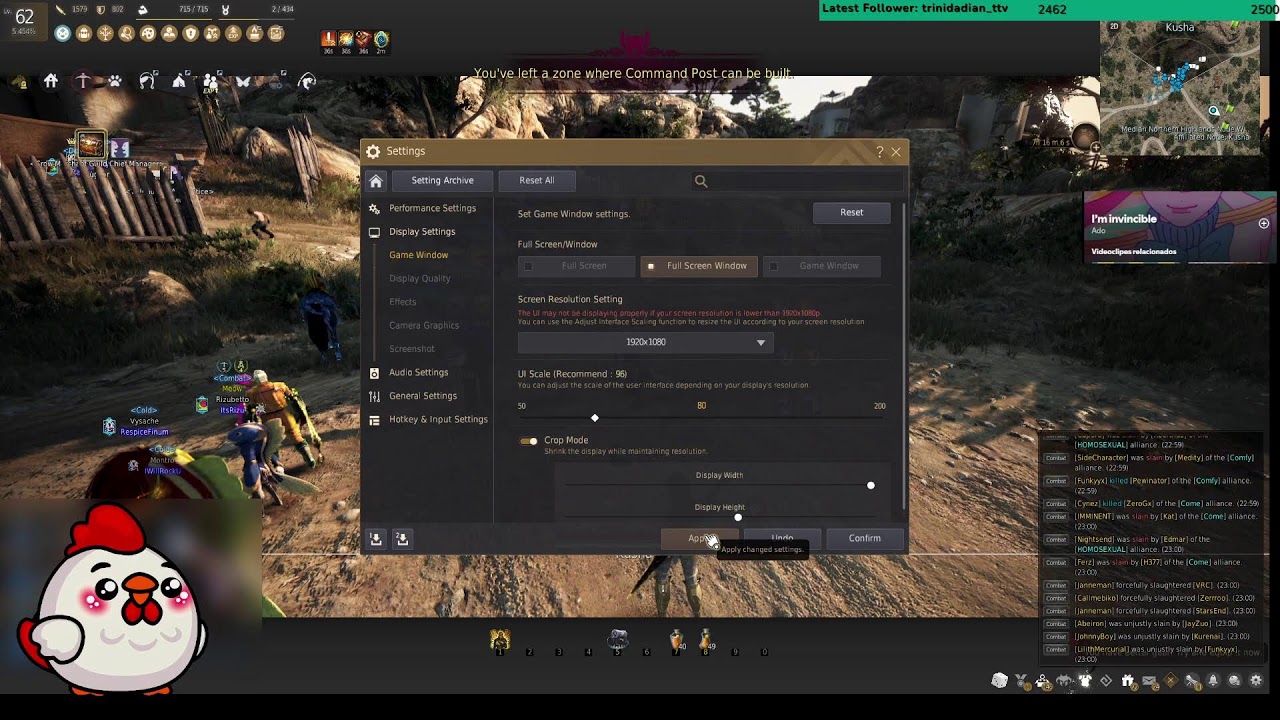
Task: Click the campfire round icon in top bar
Action: [x=254, y=33]
